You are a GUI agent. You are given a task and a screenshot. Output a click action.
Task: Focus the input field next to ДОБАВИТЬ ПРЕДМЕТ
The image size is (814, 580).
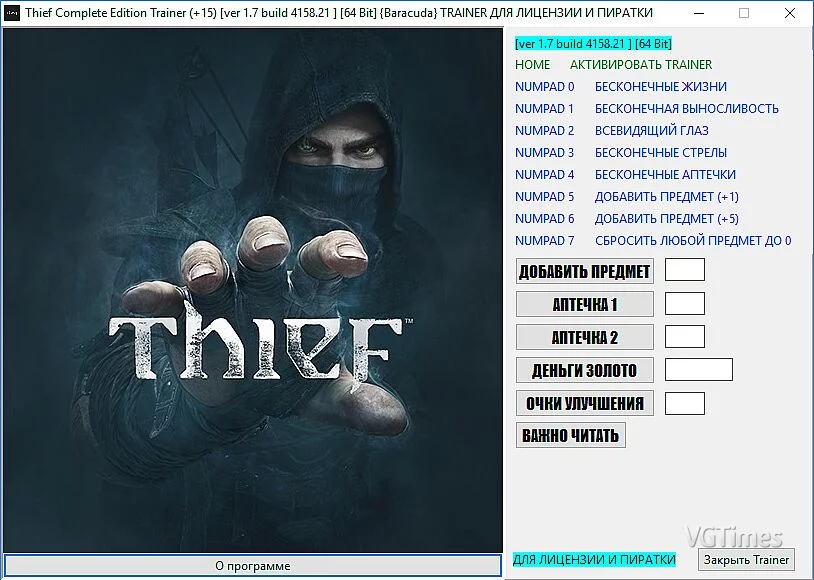pyautogui.click(x=685, y=269)
